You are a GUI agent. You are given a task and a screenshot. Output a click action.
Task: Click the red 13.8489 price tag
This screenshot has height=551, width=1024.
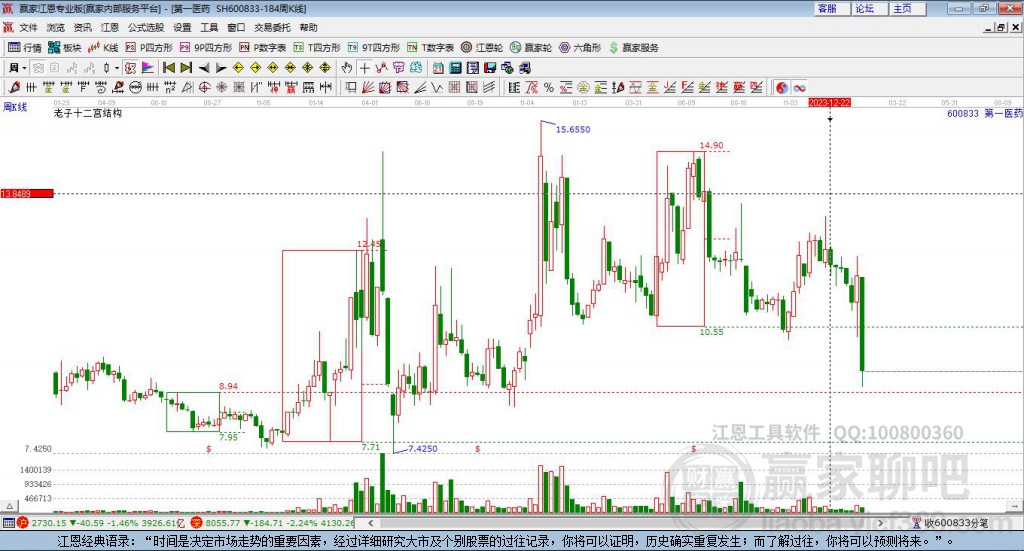27,194
